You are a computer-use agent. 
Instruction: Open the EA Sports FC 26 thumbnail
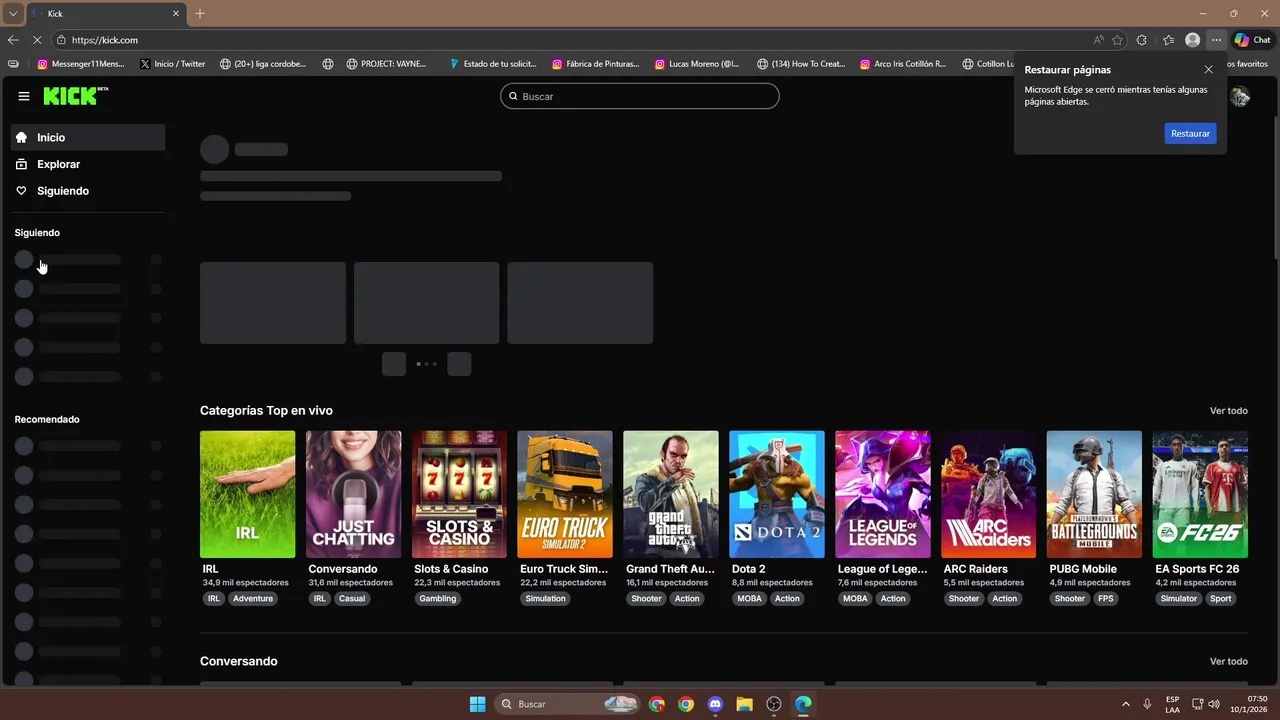pyautogui.click(x=1200, y=494)
